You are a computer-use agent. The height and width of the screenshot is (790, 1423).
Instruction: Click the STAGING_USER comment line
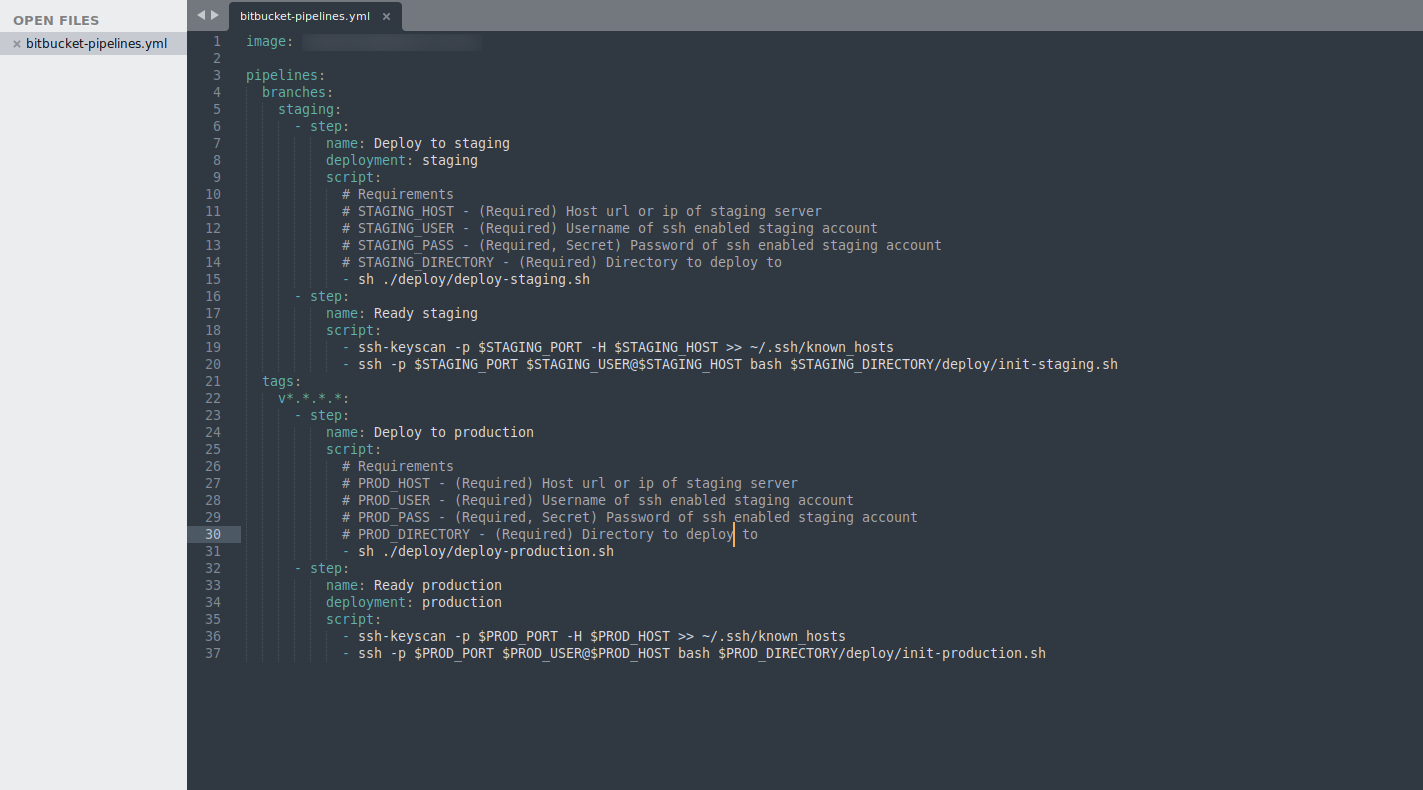pos(610,228)
